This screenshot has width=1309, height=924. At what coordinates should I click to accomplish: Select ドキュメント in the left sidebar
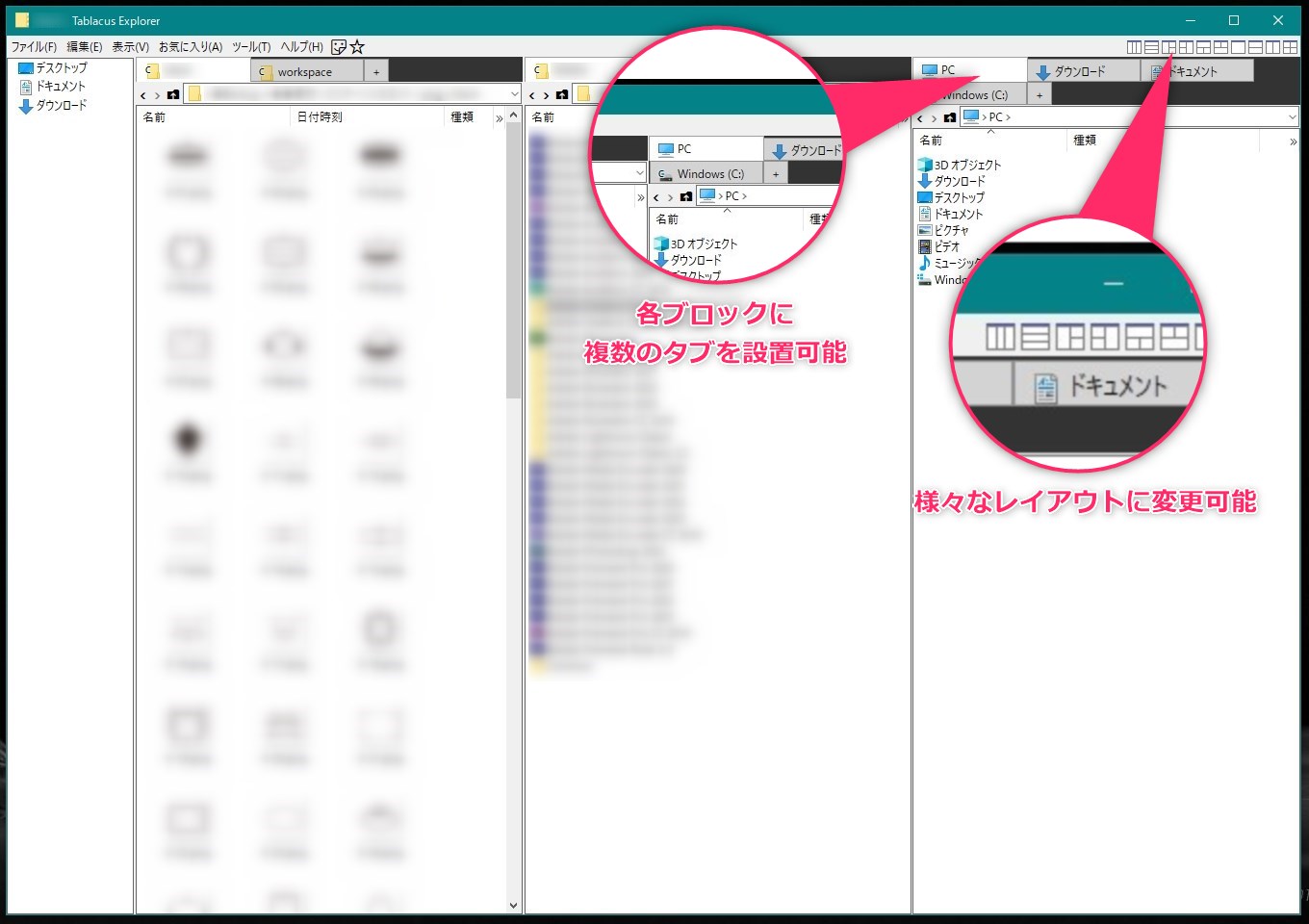(53, 87)
